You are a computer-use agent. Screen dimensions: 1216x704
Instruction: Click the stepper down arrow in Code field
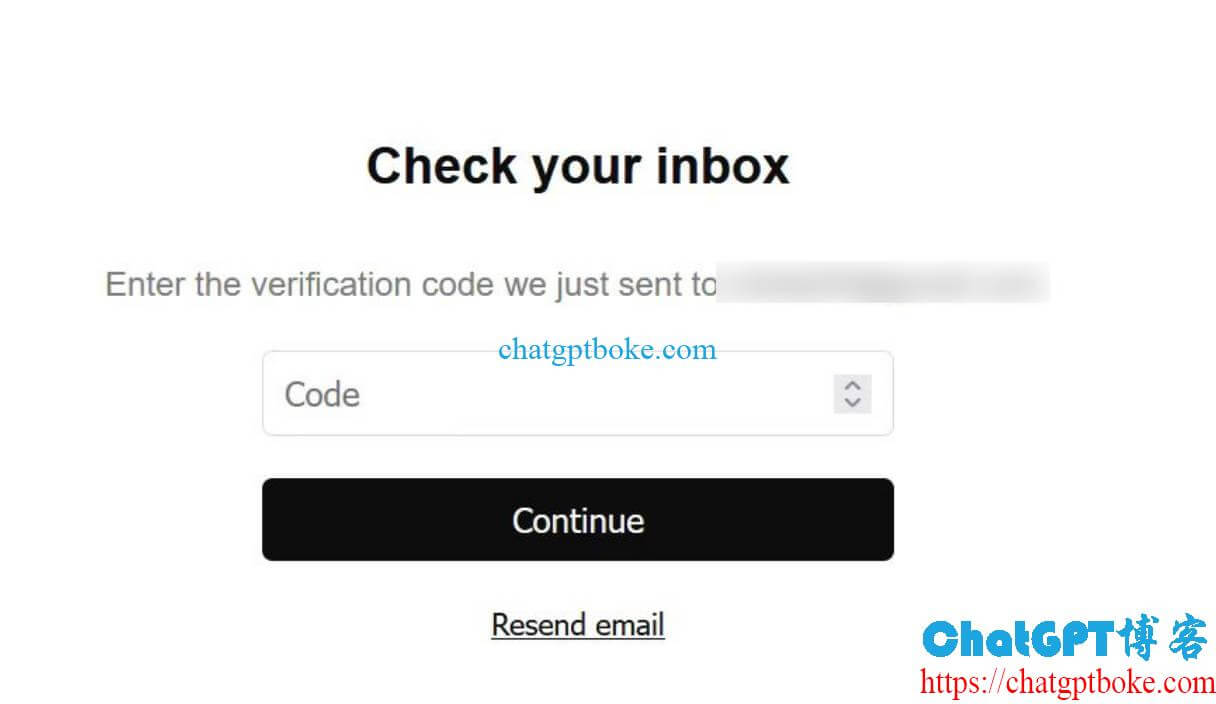point(852,402)
